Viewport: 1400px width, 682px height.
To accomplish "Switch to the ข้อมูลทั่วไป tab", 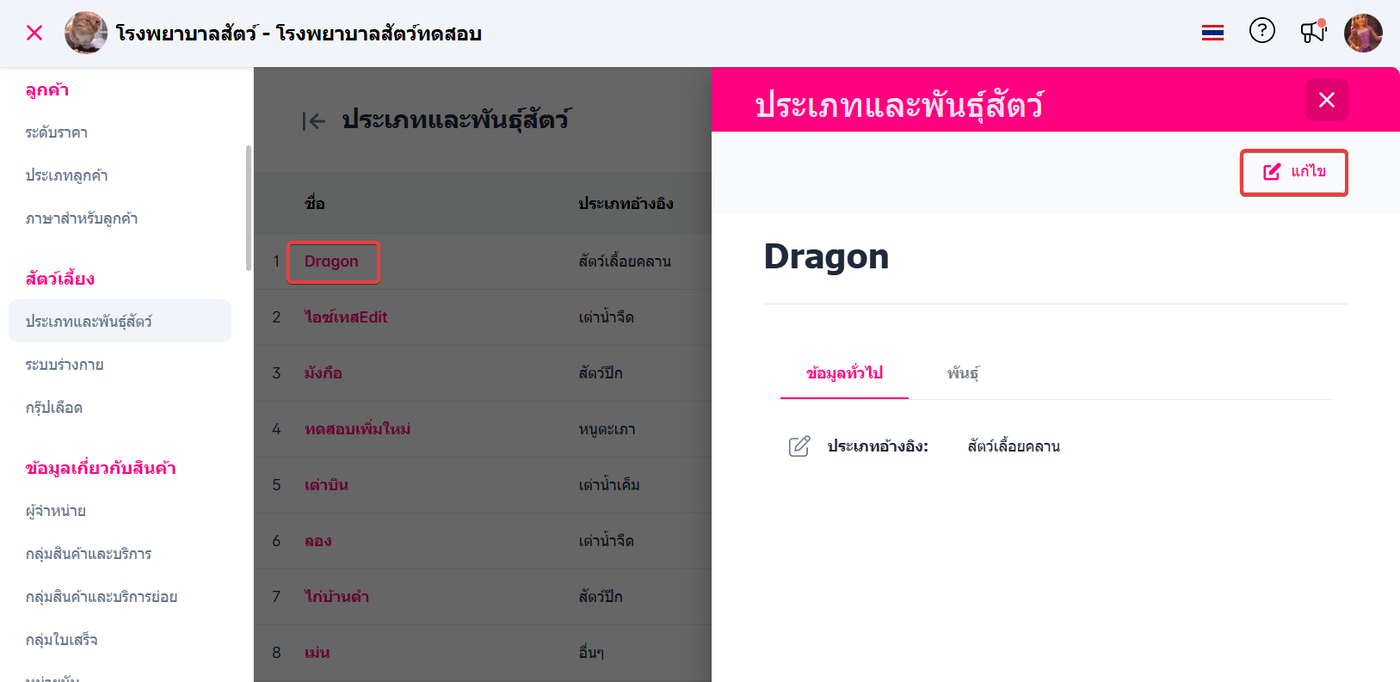I will [x=844, y=373].
